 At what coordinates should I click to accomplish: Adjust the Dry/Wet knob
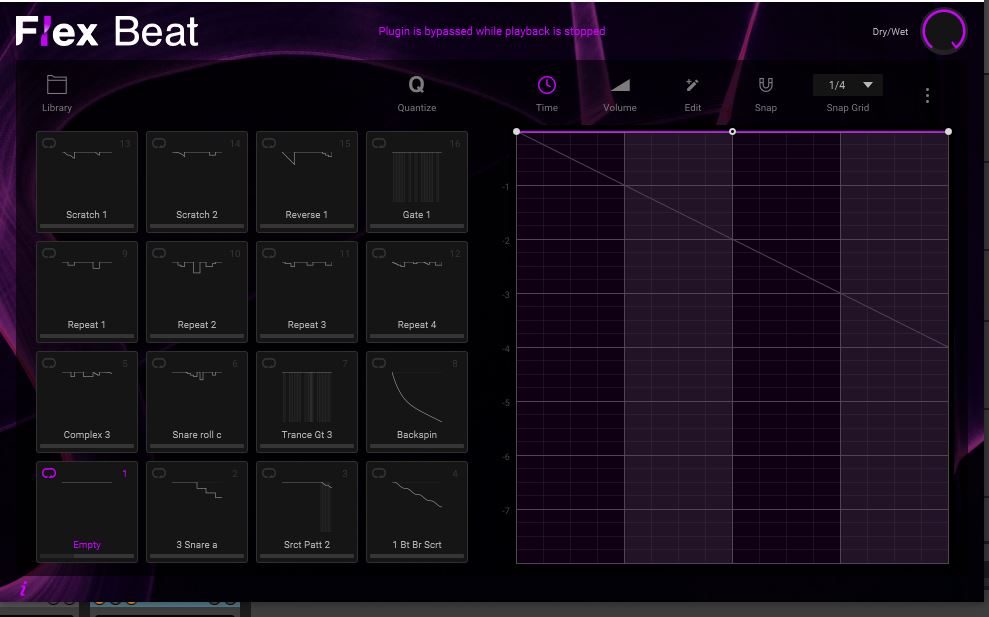pos(942,31)
